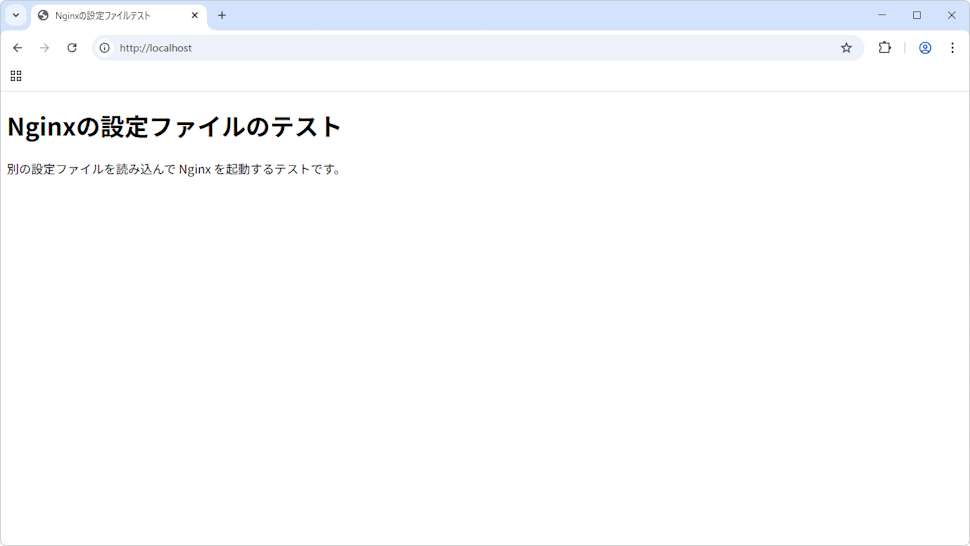Image resolution: width=970 pixels, height=546 pixels.
Task: Bookmark this page with star icon
Action: coord(846,48)
